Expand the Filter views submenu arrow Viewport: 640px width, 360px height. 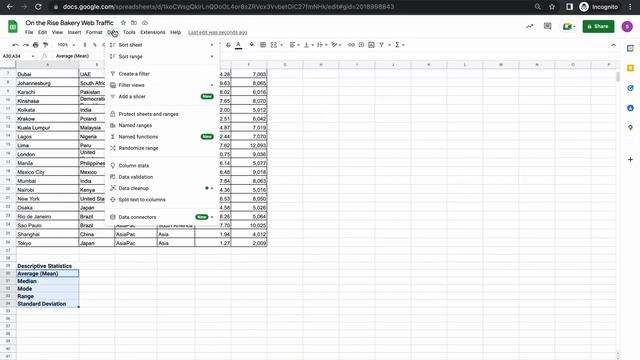[212, 85]
